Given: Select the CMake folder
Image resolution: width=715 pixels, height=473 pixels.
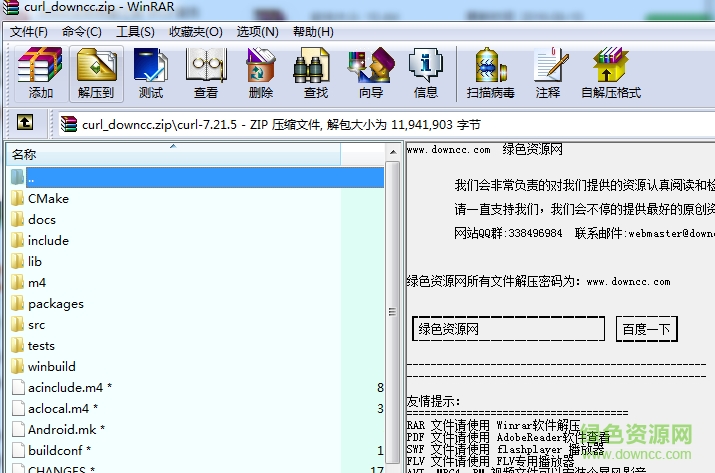Looking at the screenshot, I should (x=48, y=198).
